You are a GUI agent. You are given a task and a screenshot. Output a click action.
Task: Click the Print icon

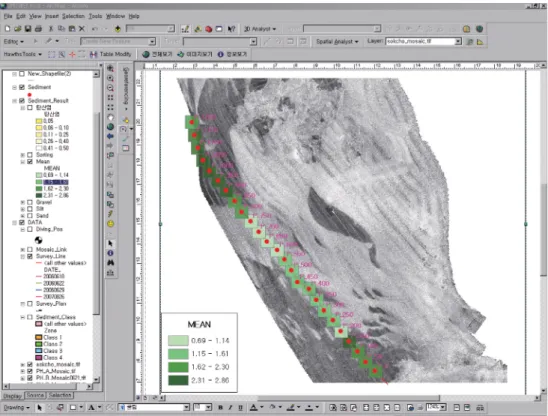pyautogui.click(x=38, y=29)
